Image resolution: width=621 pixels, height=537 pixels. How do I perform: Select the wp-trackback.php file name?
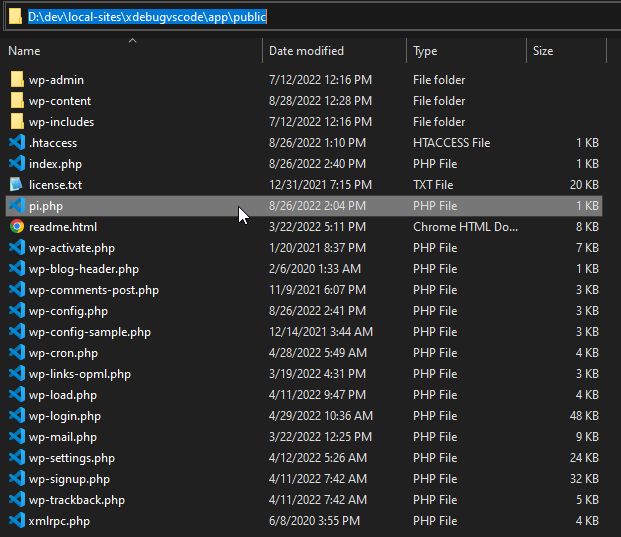pyautogui.click(x=77, y=500)
